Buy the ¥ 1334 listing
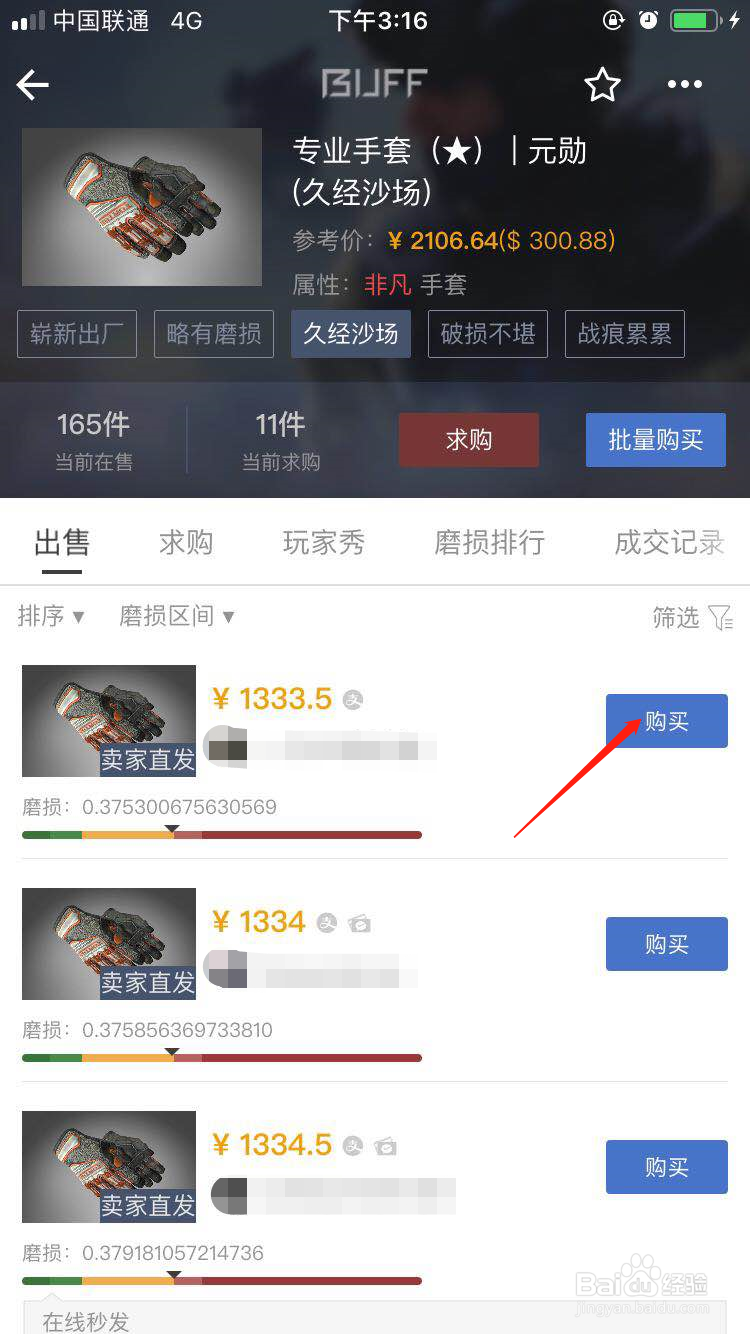 pos(667,944)
